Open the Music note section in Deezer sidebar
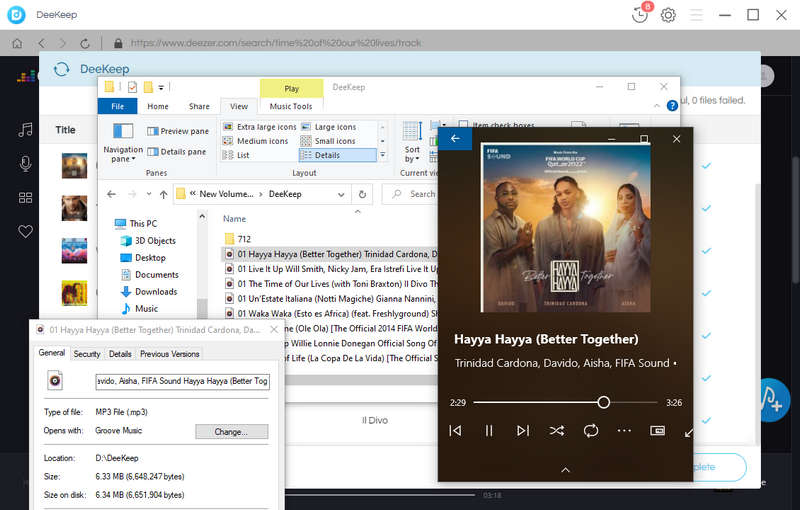Screen dimensions: 800x510 [x=25, y=130]
